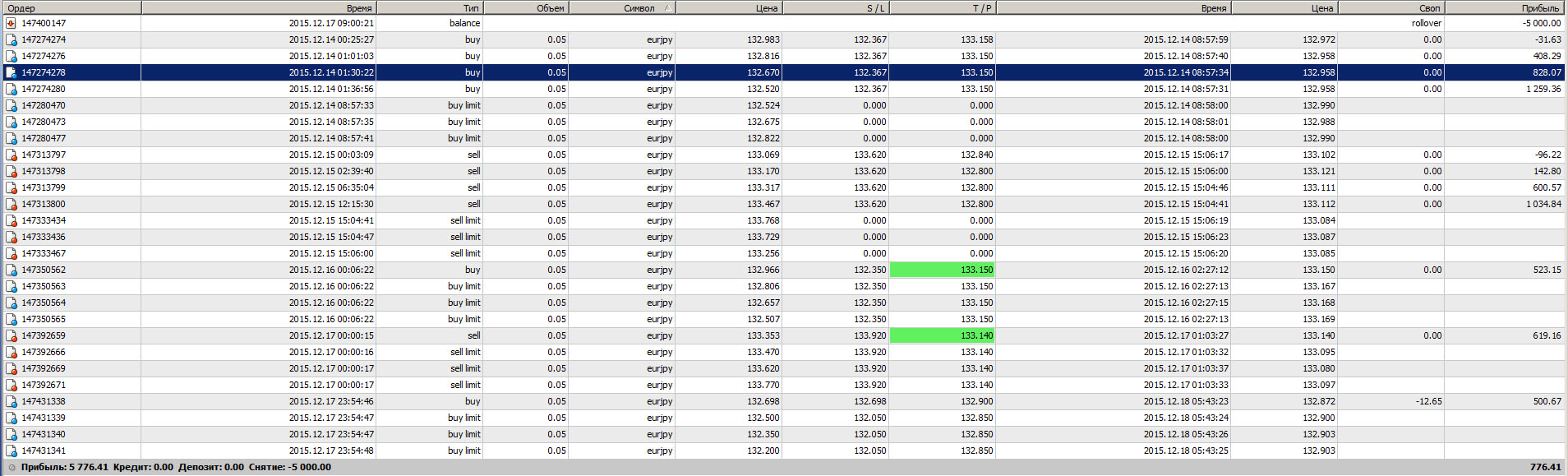Click the order icon beside 147350565
This screenshot has width=1568, height=476.
click(x=12, y=319)
